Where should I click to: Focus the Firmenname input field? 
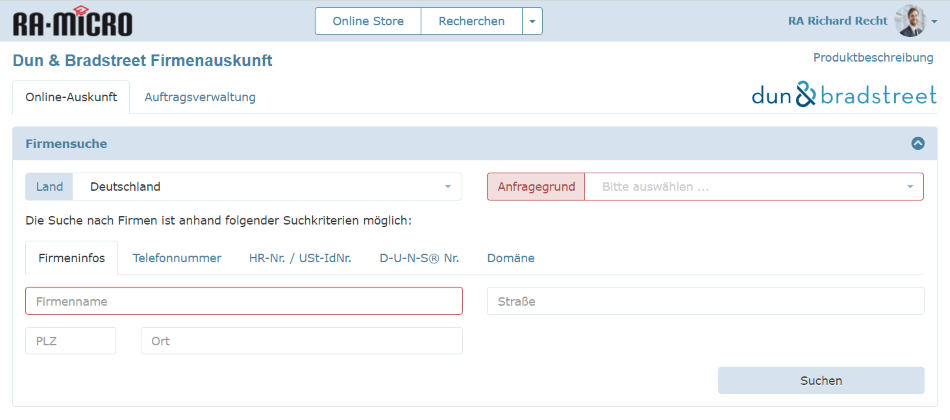pyautogui.click(x=244, y=301)
